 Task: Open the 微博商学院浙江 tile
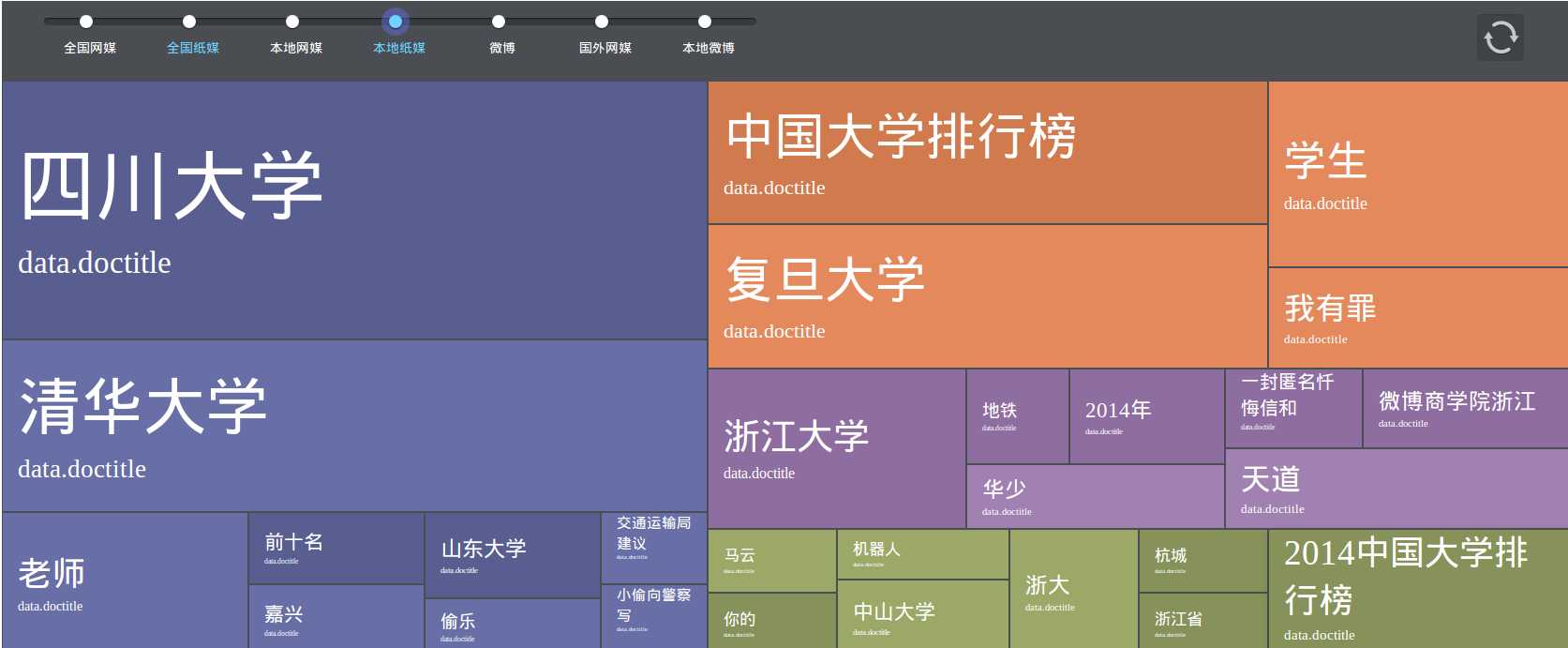point(1466,408)
